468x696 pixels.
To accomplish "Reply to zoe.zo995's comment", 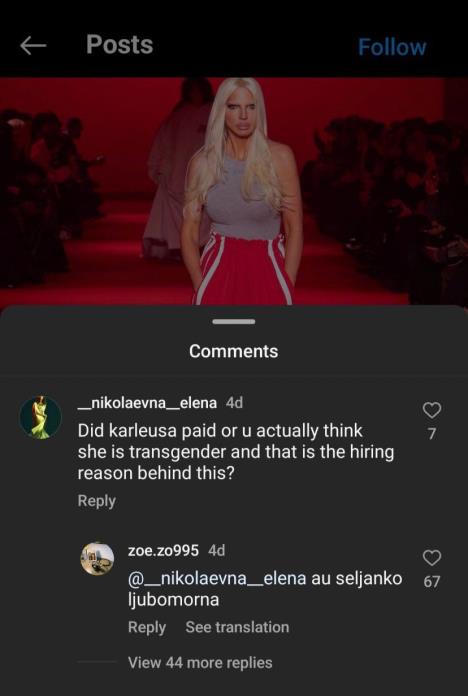I will pyautogui.click(x=147, y=627).
